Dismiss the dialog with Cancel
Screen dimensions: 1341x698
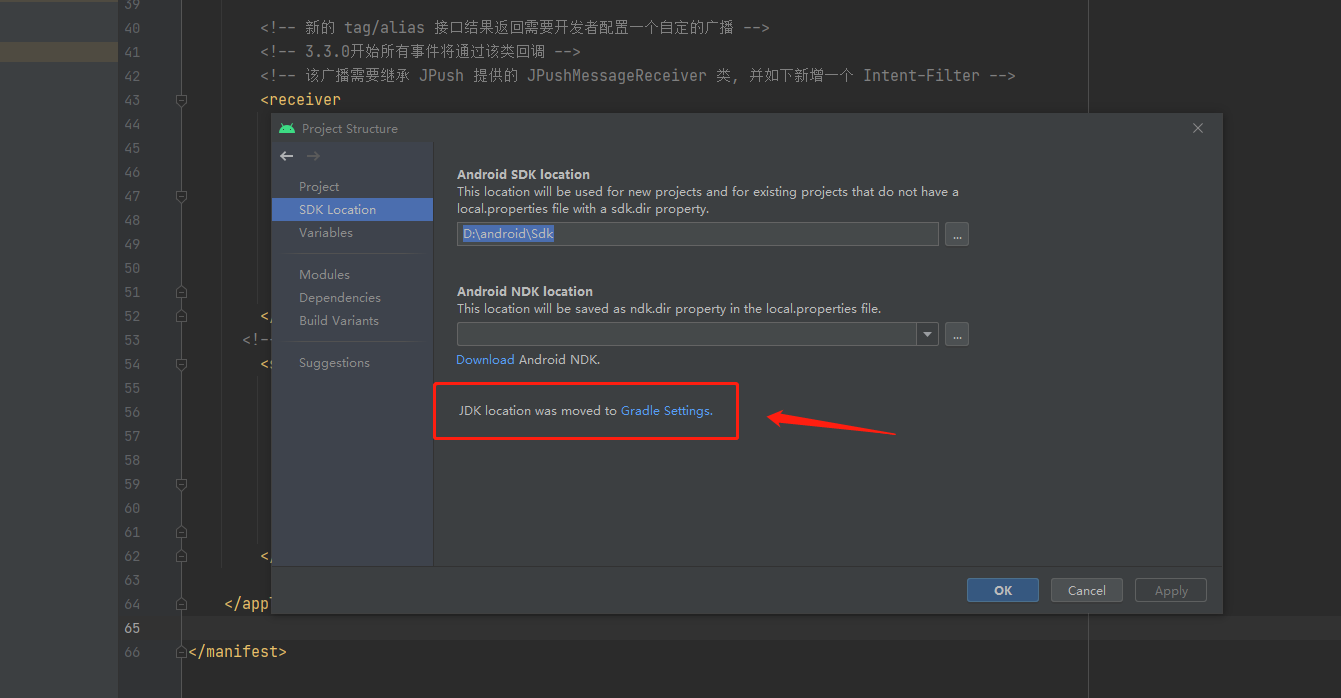coord(1086,590)
